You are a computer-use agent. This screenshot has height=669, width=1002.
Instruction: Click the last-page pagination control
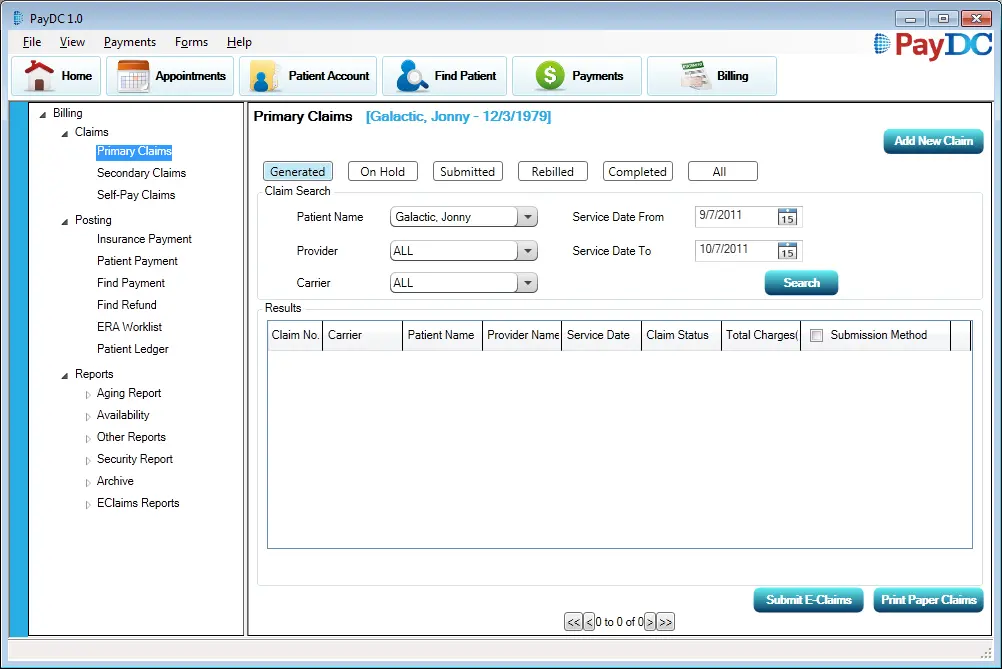tap(666, 621)
